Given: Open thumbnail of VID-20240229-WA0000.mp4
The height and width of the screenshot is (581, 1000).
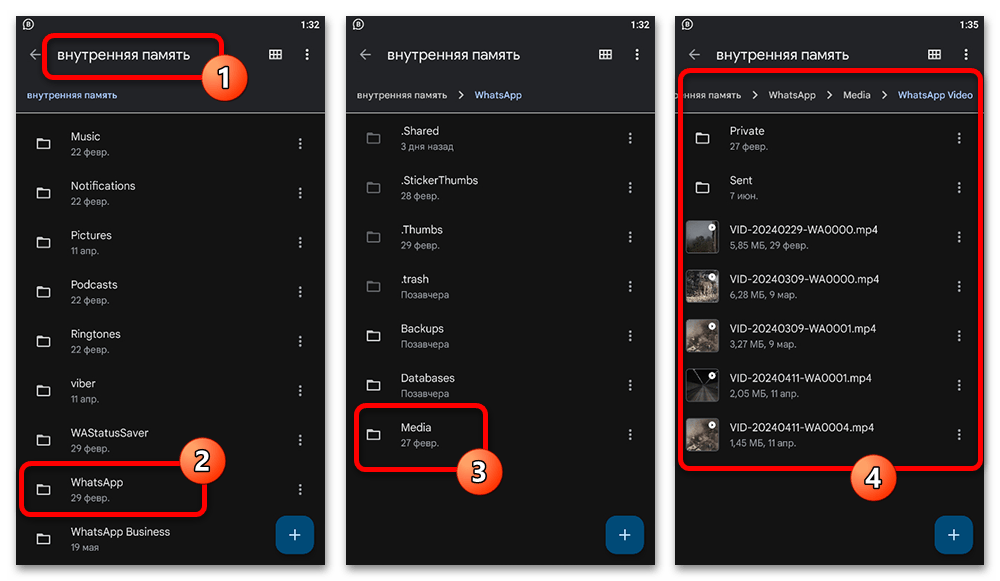Looking at the screenshot, I should point(702,237).
